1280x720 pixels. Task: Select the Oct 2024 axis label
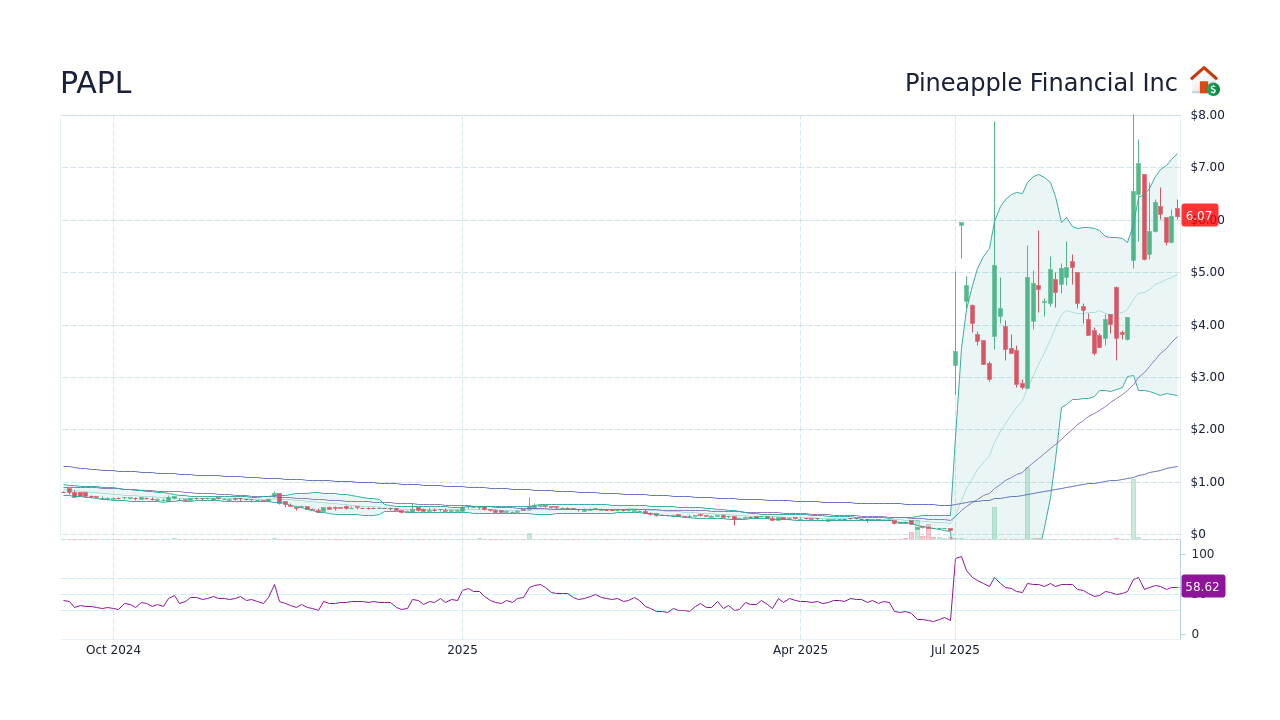[x=112, y=649]
